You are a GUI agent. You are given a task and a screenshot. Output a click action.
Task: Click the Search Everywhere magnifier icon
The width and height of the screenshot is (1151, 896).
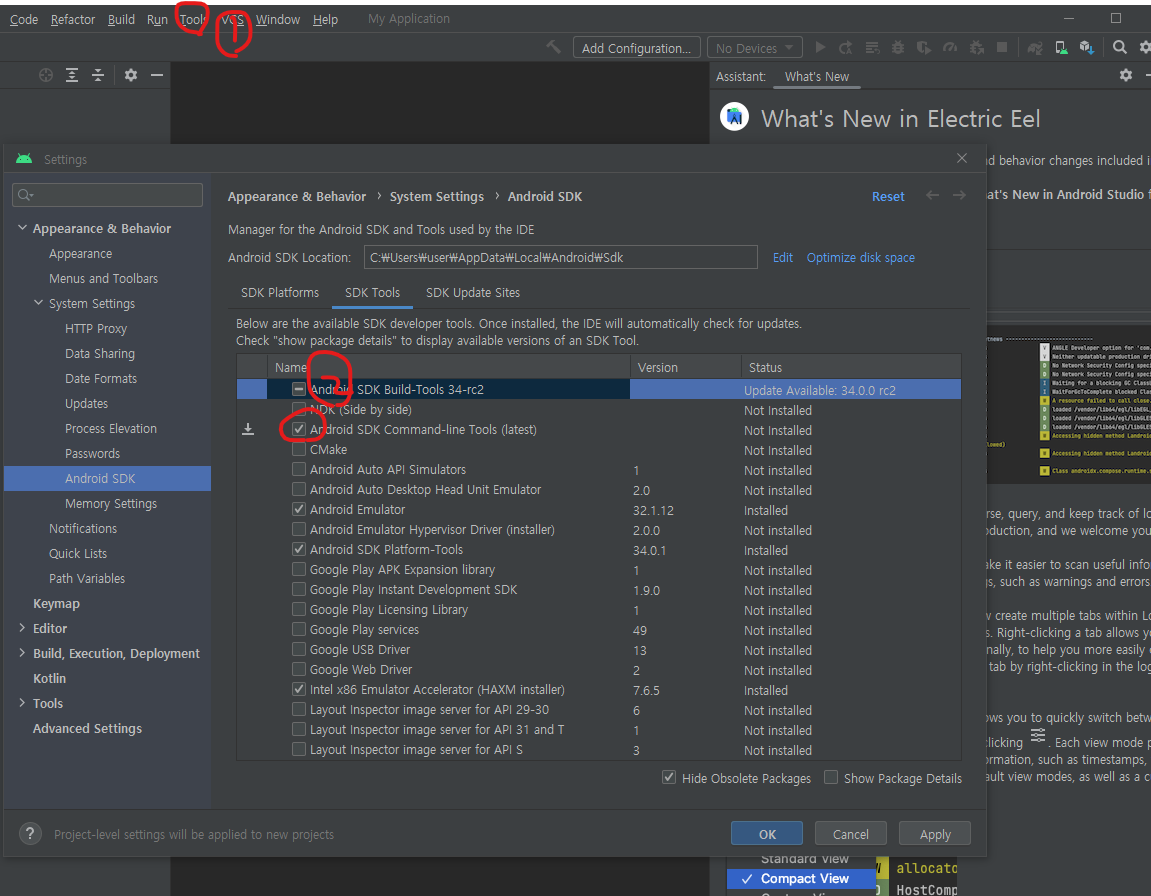coord(1119,48)
